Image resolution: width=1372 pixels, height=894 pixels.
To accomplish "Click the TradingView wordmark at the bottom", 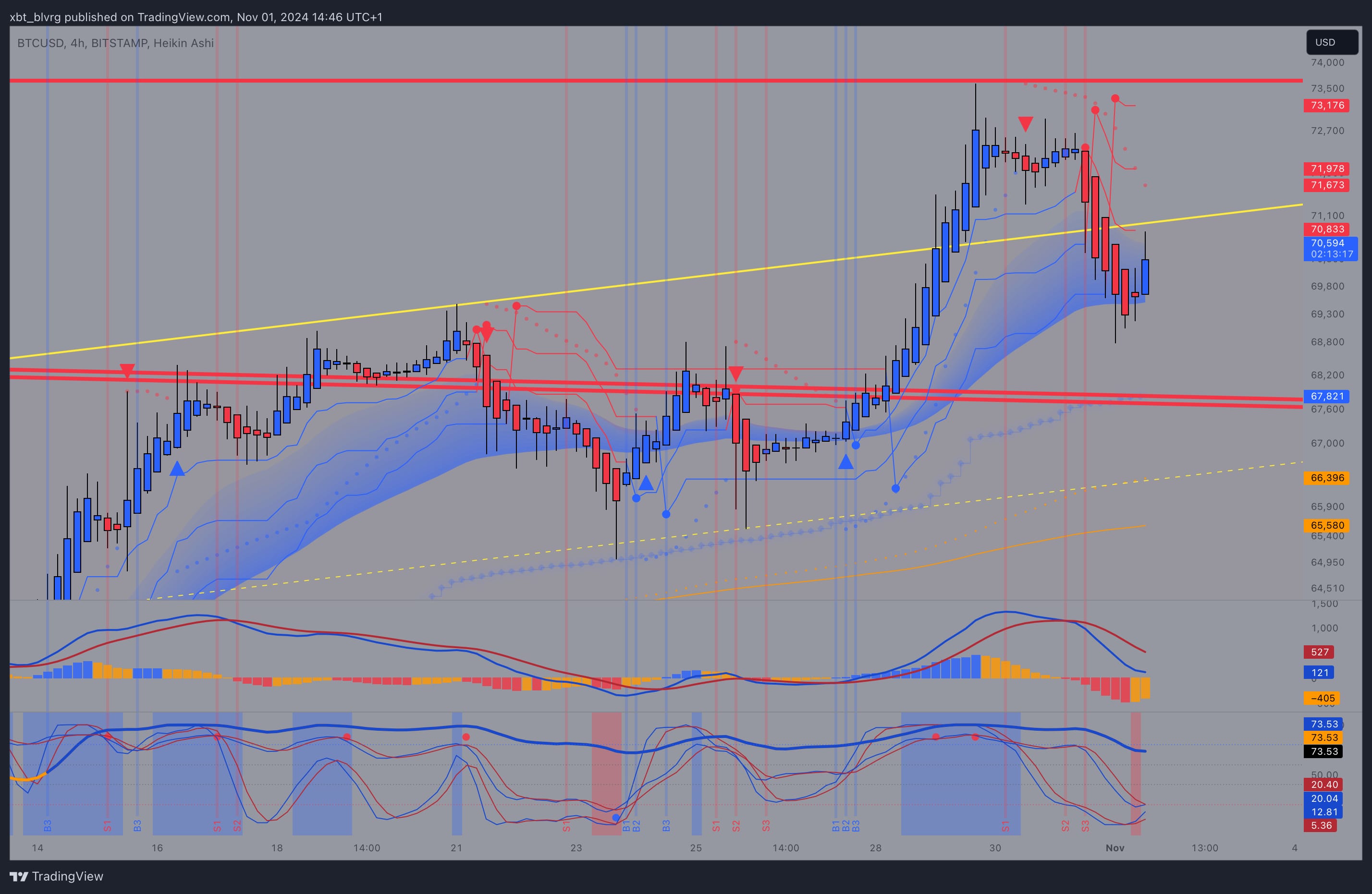I will click(x=69, y=876).
